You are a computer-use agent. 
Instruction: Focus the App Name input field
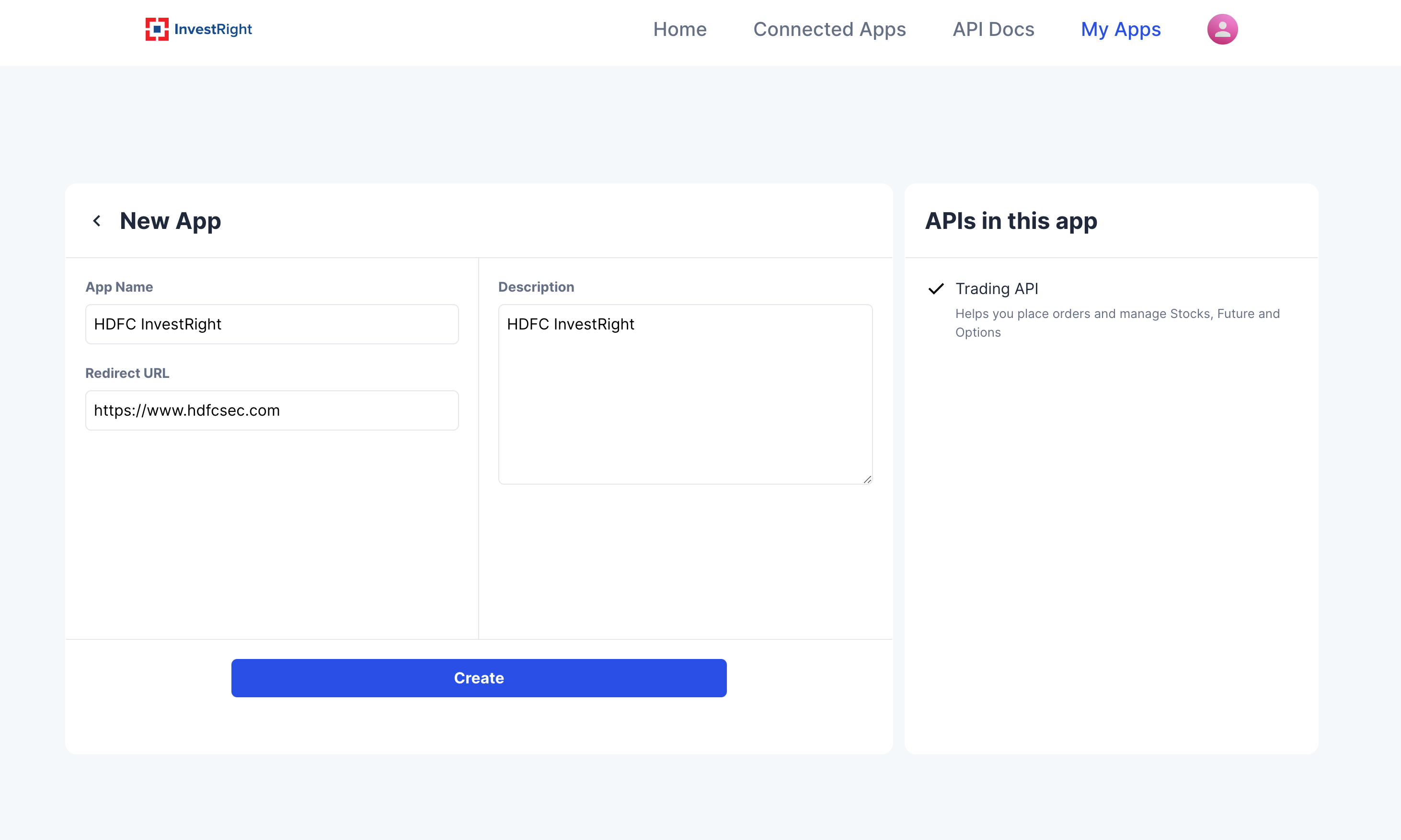click(272, 324)
